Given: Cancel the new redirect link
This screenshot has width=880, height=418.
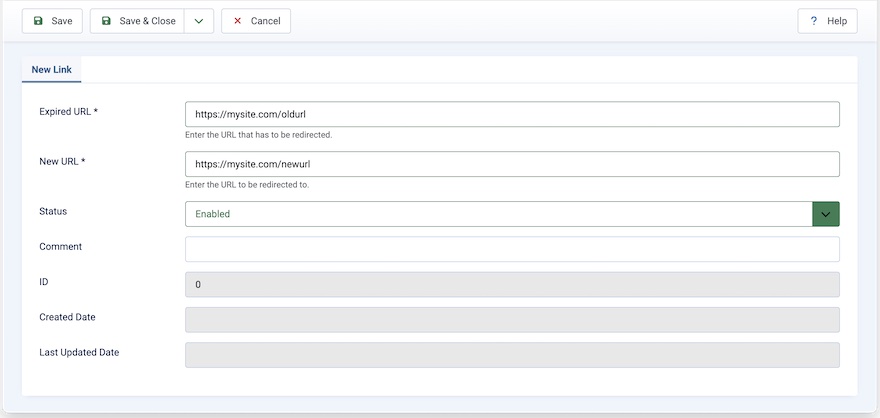Looking at the screenshot, I should [x=256, y=21].
